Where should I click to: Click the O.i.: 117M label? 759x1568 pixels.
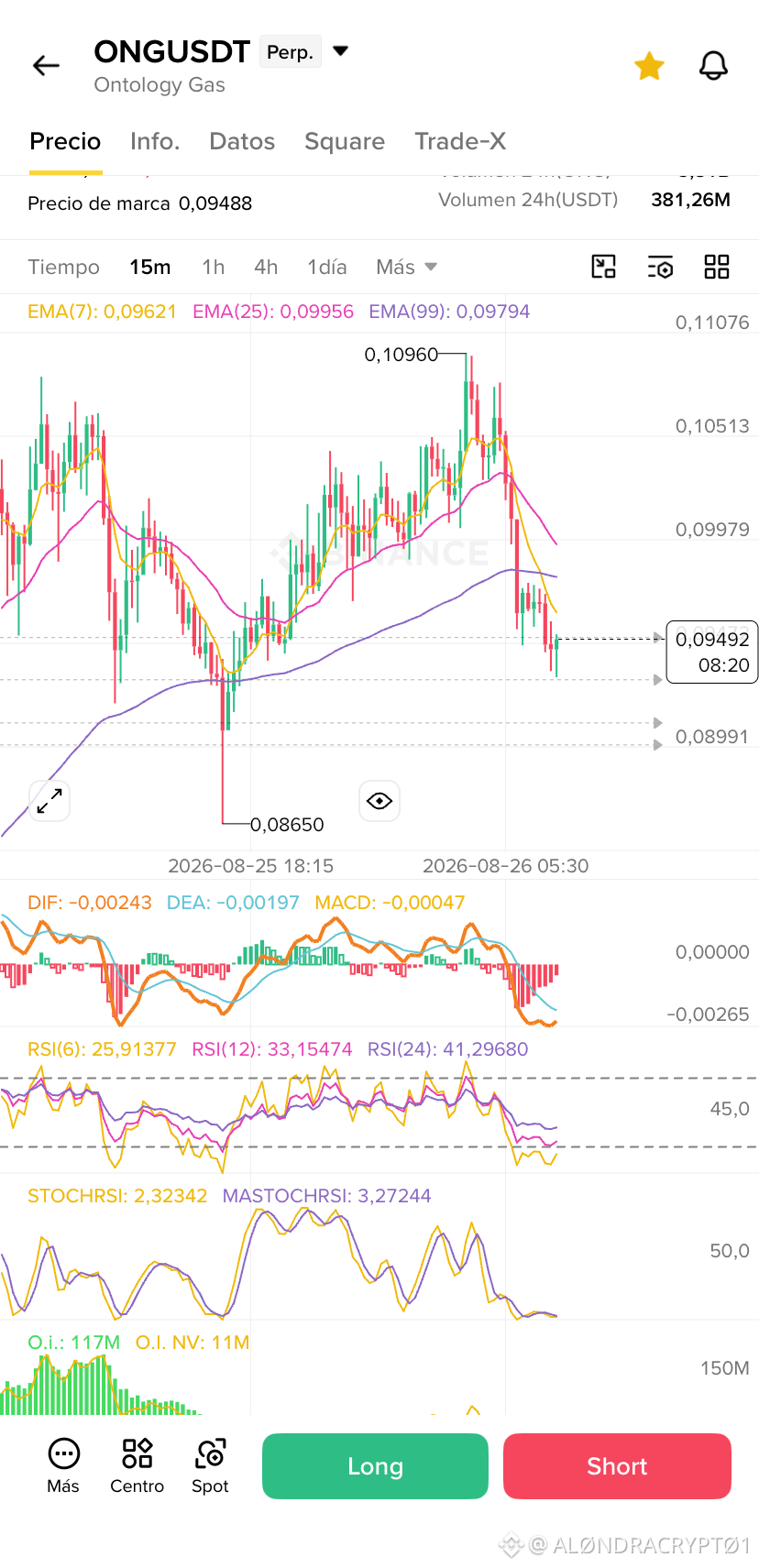74,1343
